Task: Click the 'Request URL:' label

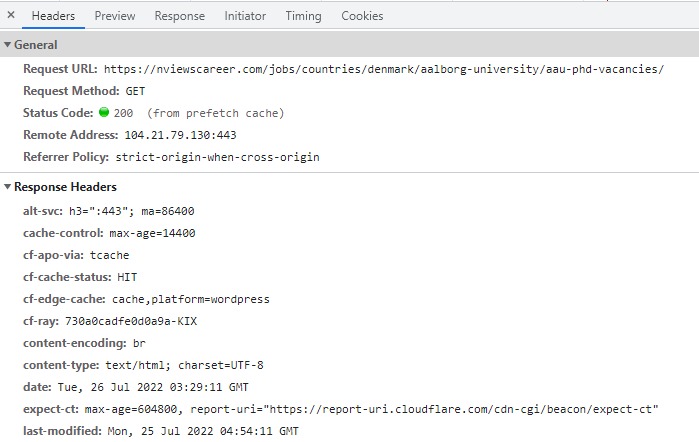Action: [x=60, y=69]
